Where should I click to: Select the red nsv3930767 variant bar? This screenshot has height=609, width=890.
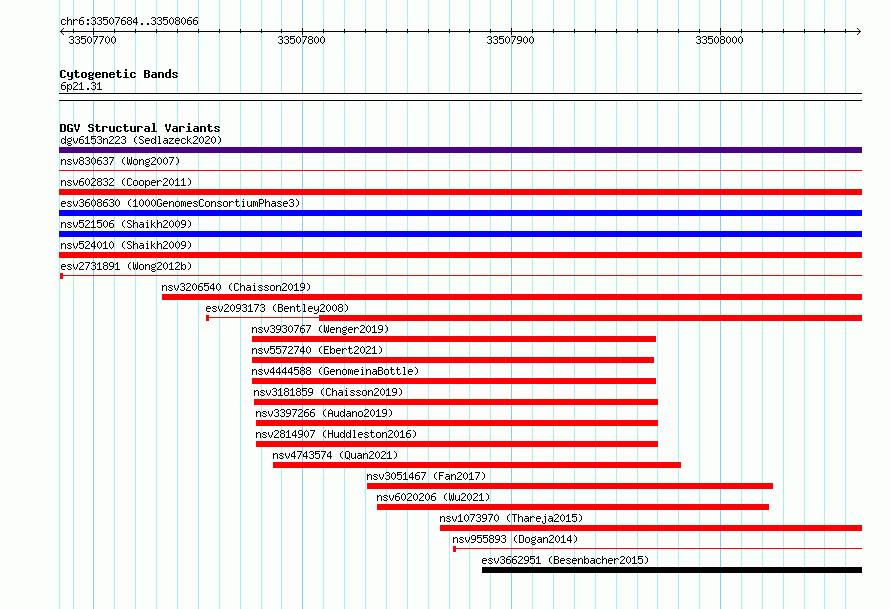[454, 339]
